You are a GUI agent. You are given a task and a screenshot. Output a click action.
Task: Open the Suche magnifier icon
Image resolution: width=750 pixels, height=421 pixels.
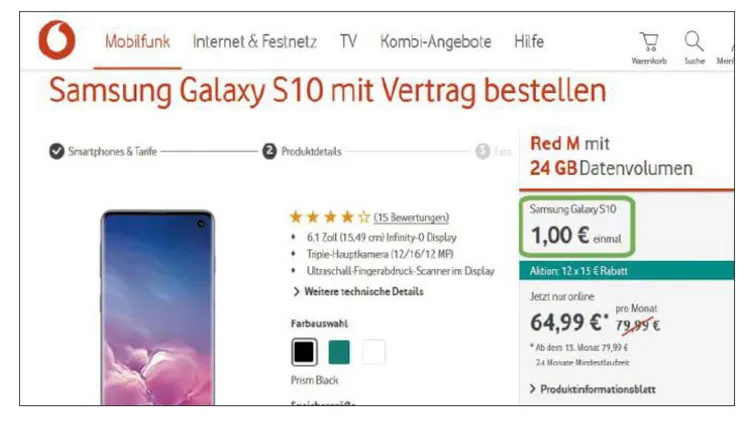coord(694,42)
